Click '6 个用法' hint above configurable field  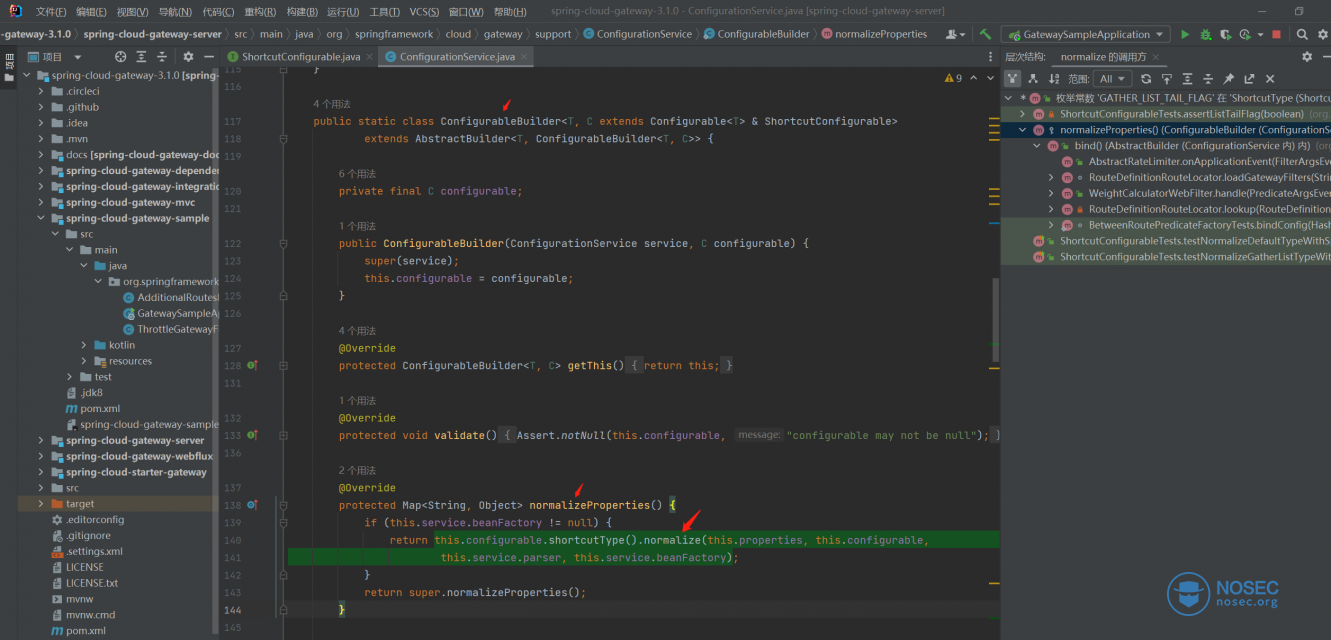click(357, 174)
